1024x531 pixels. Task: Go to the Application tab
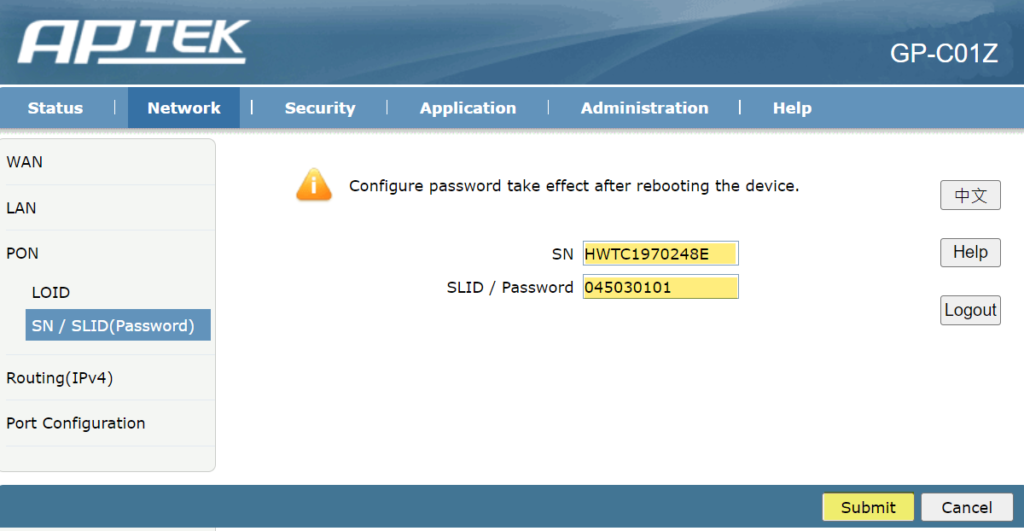pyautogui.click(x=468, y=108)
